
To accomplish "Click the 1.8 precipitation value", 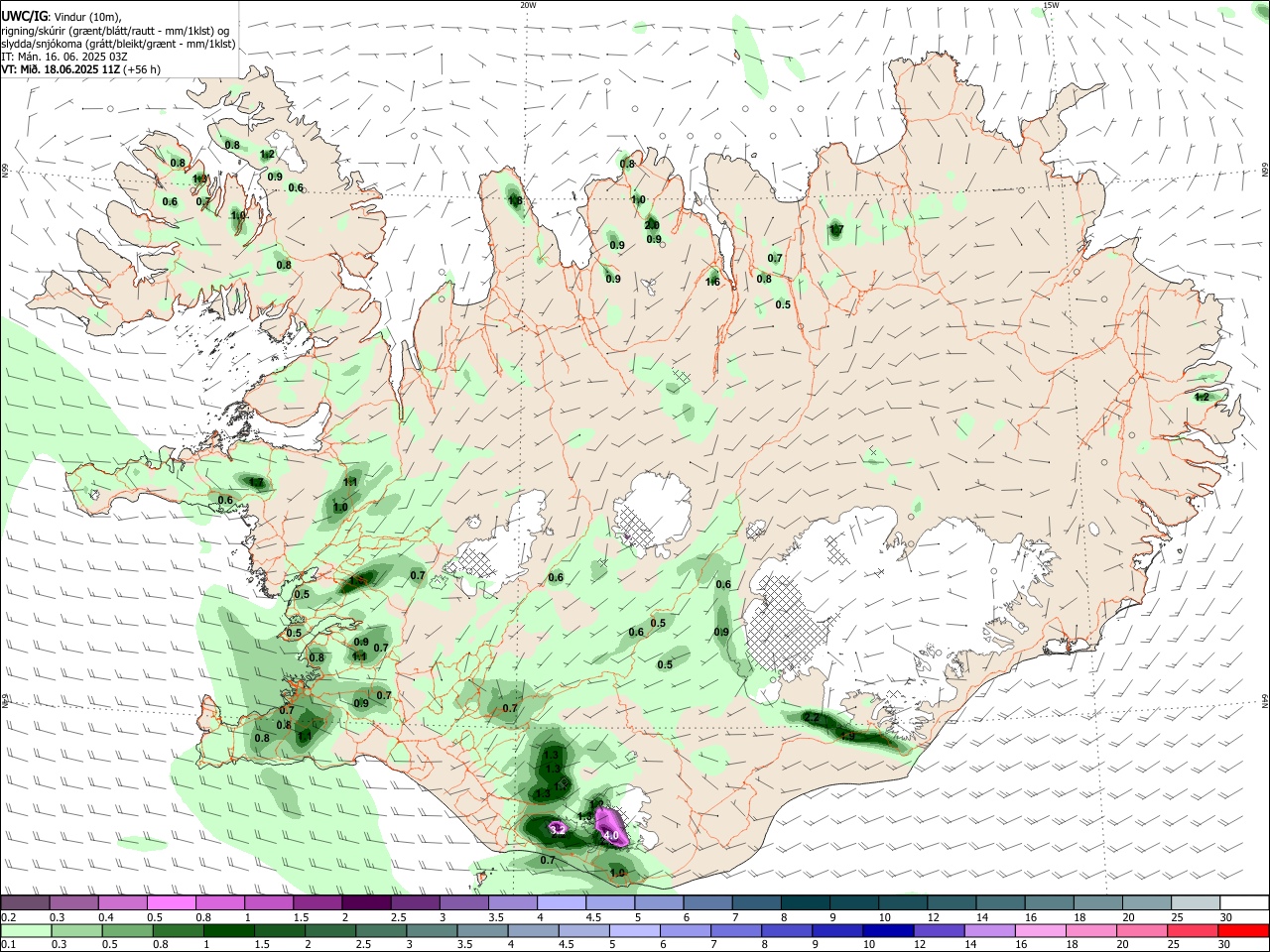I will point(515,201).
